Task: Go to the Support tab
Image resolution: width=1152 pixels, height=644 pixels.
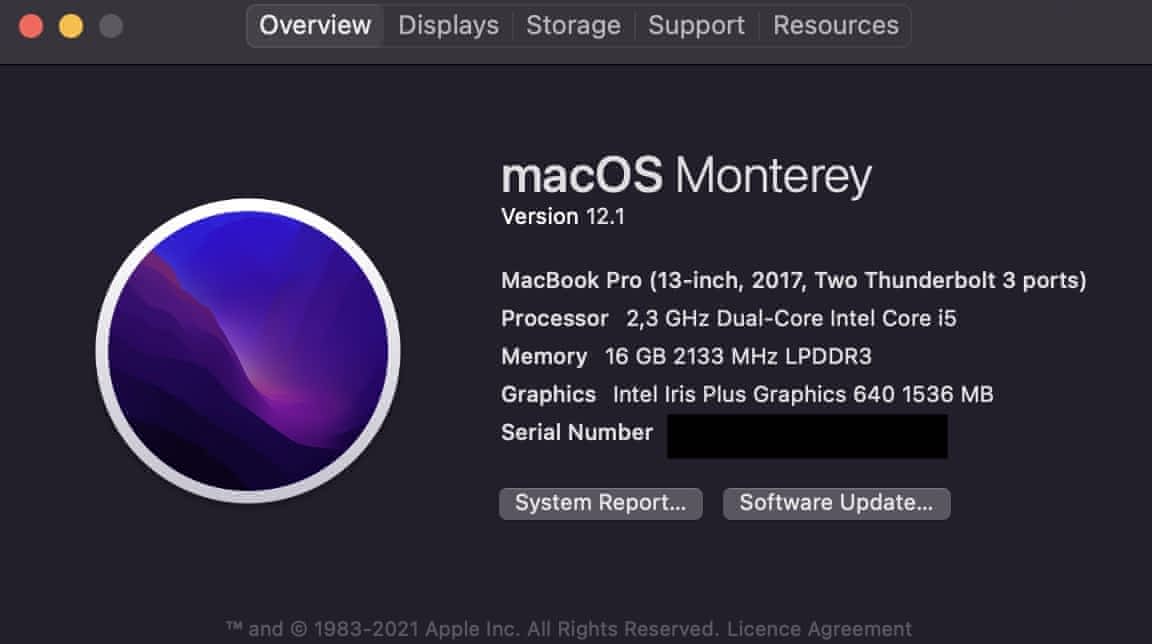Action: [697, 25]
